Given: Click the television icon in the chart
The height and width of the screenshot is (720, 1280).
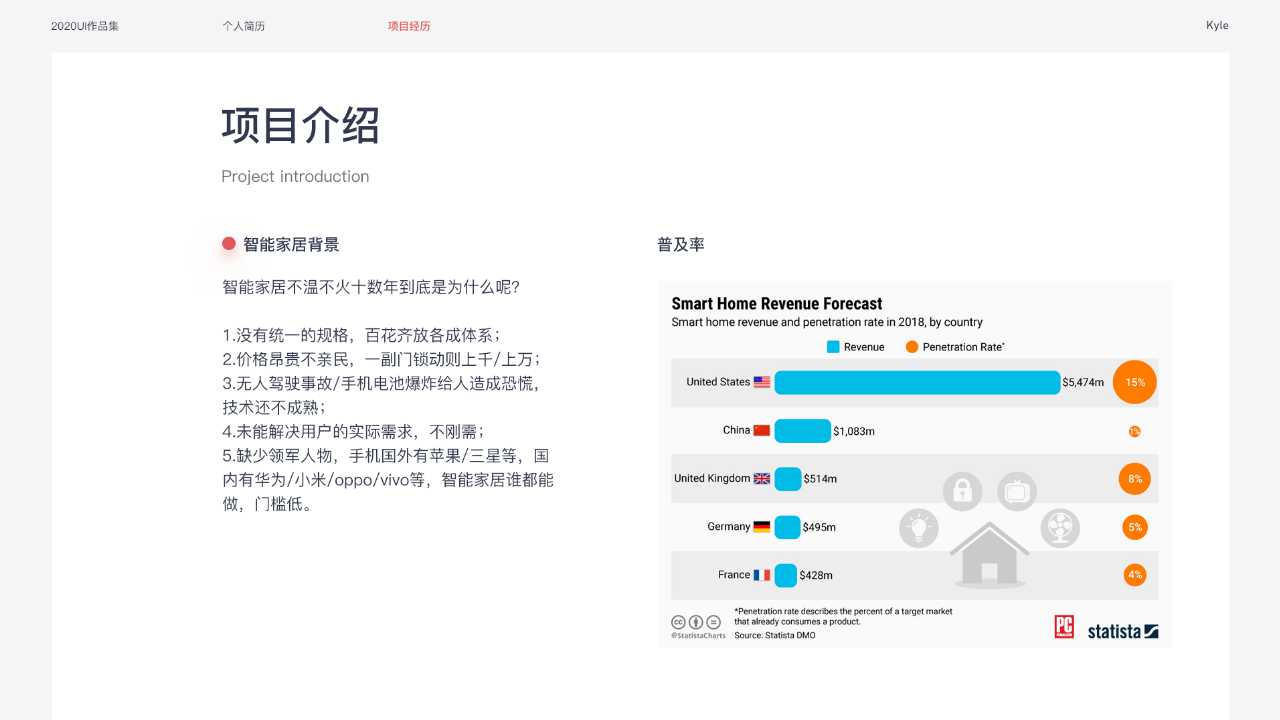Looking at the screenshot, I should pyautogui.click(x=1017, y=491).
